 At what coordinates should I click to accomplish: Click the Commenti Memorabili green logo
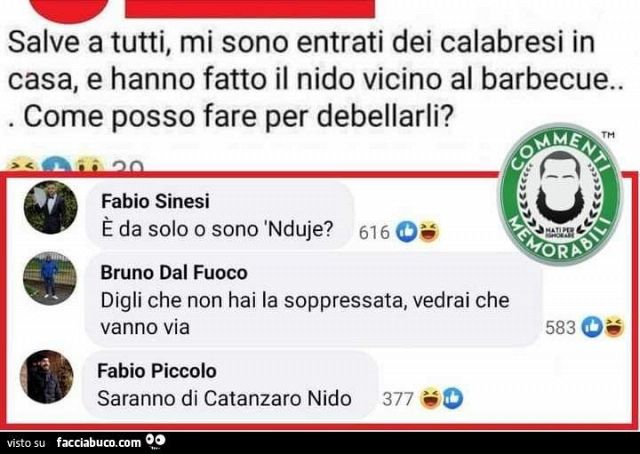tap(560, 194)
